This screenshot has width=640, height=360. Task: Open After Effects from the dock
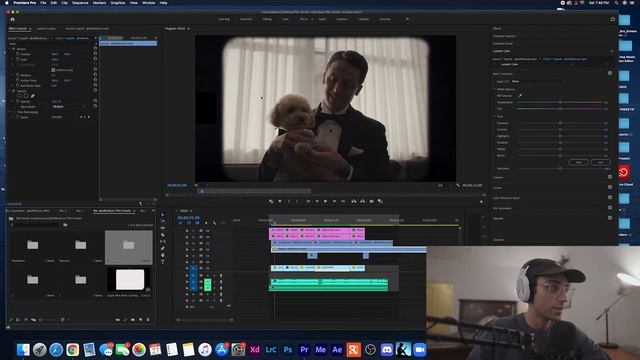click(x=337, y=350)
